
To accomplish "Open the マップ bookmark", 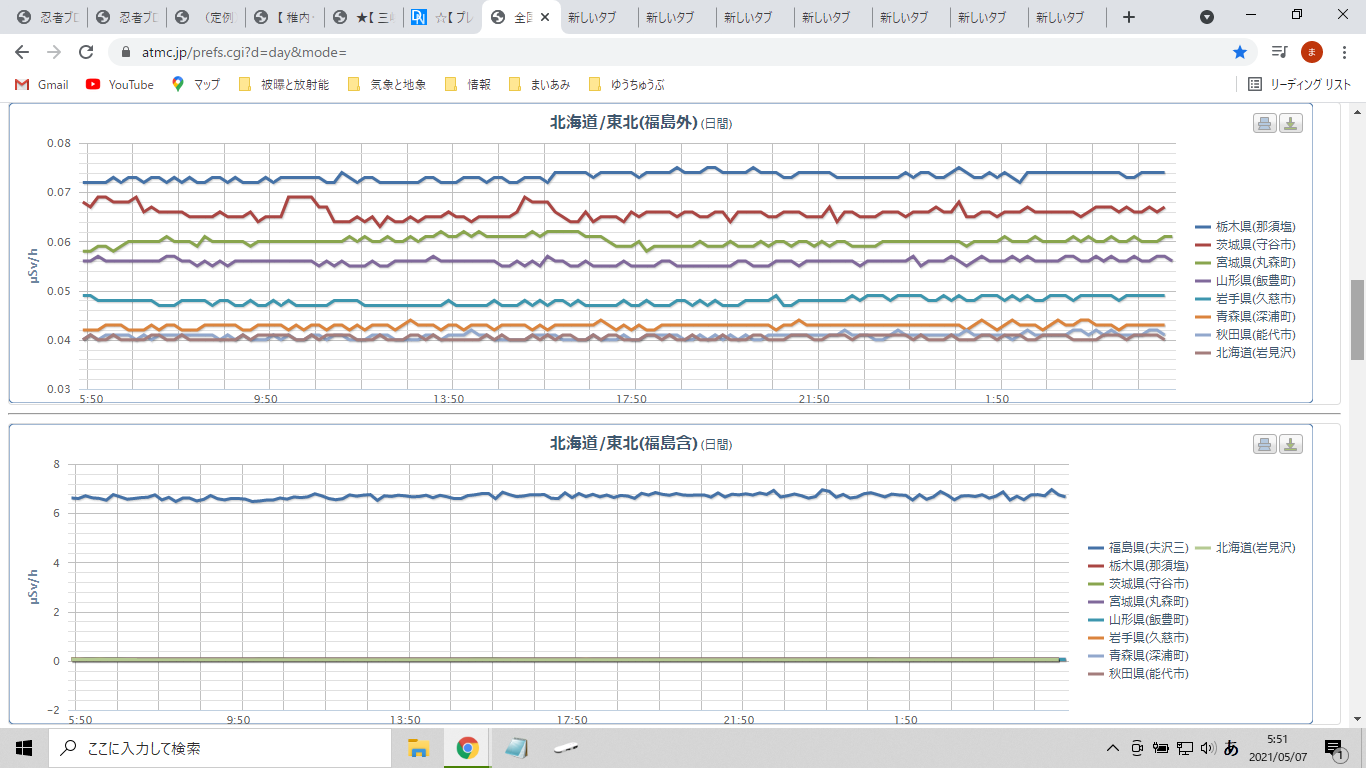I will [x=196, y=85].
